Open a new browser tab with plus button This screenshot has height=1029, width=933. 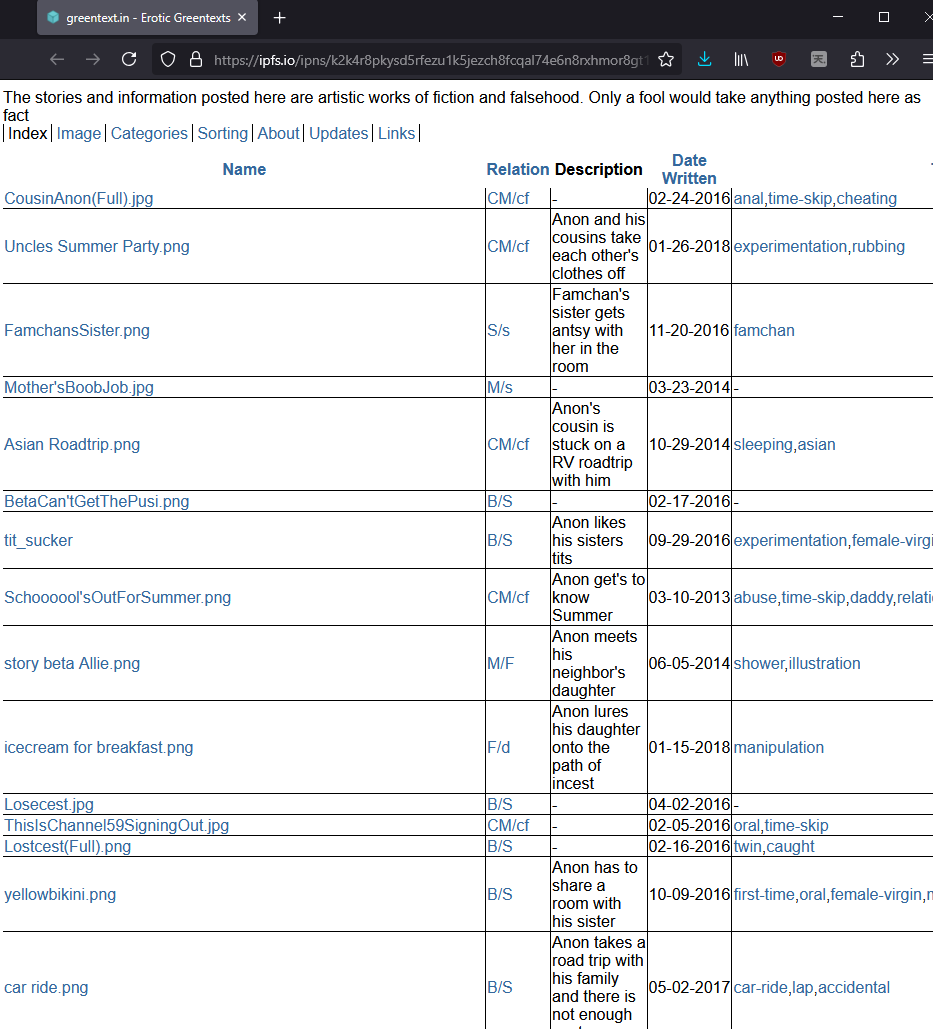(x=280, y=18)
